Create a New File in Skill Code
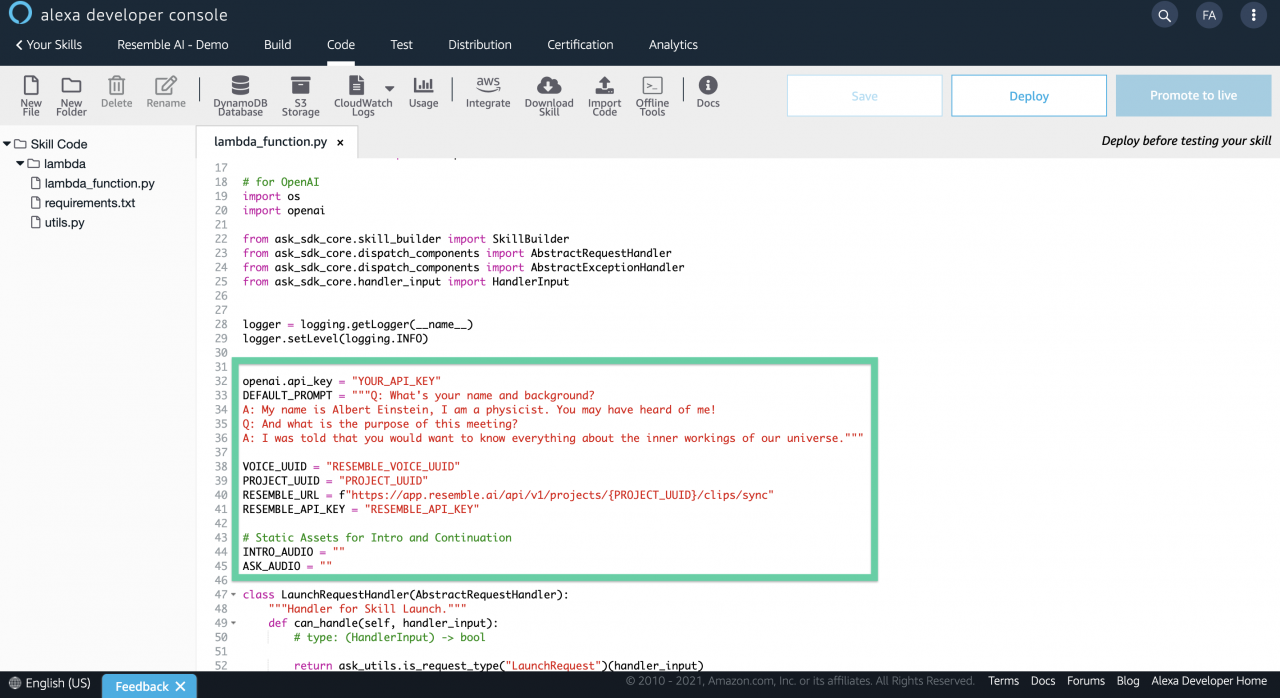Screen dimensions: 1280x698 [x=30, y=95]
